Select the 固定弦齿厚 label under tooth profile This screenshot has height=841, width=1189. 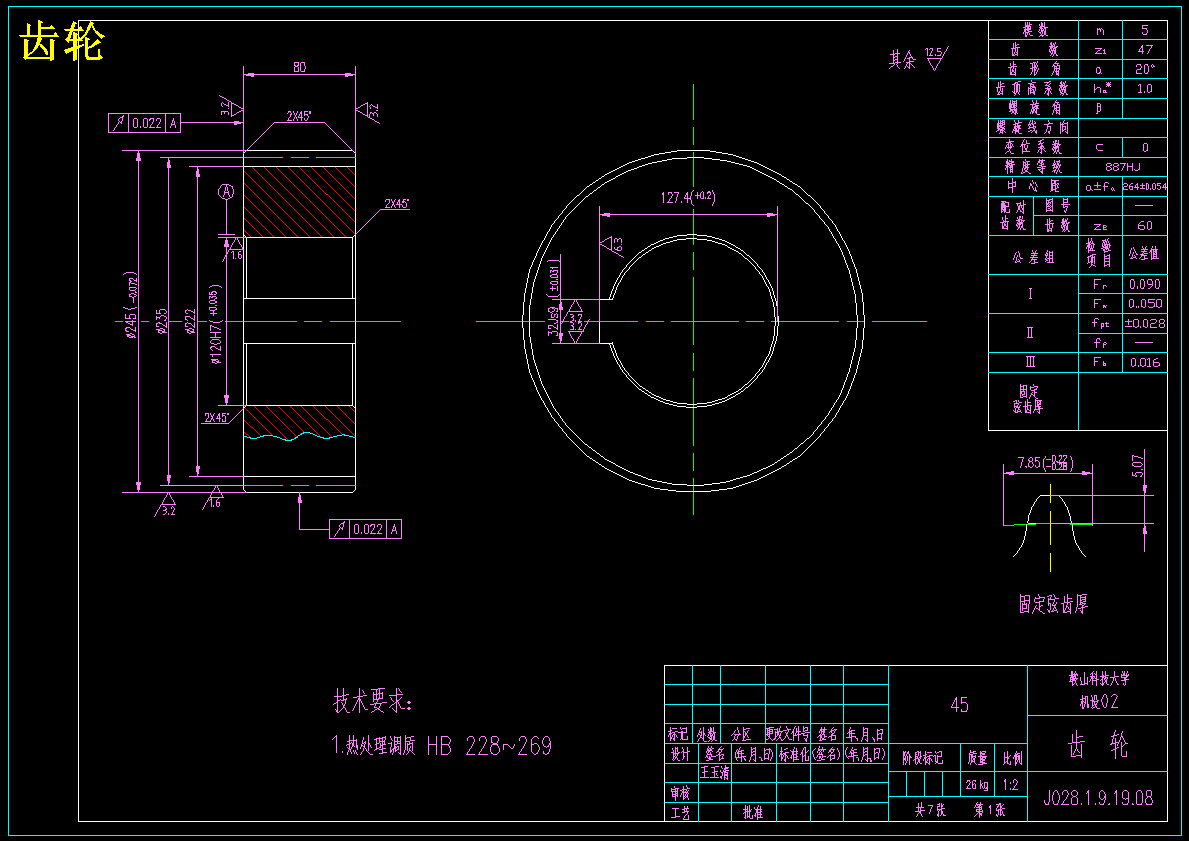point(1053,604)
